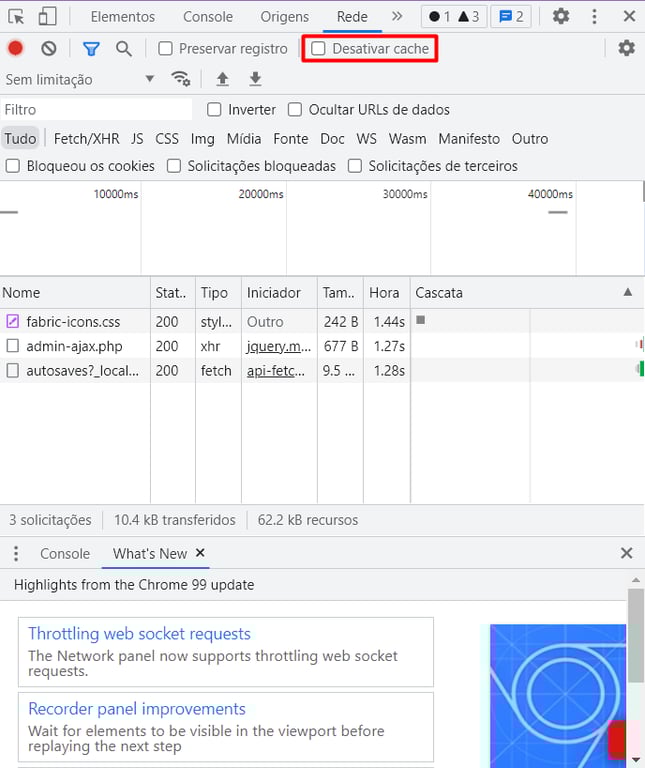Image resolution: width=645 pixels, height=768 pixels.
Task: Check the Desativar cache option
Action: 319,48
